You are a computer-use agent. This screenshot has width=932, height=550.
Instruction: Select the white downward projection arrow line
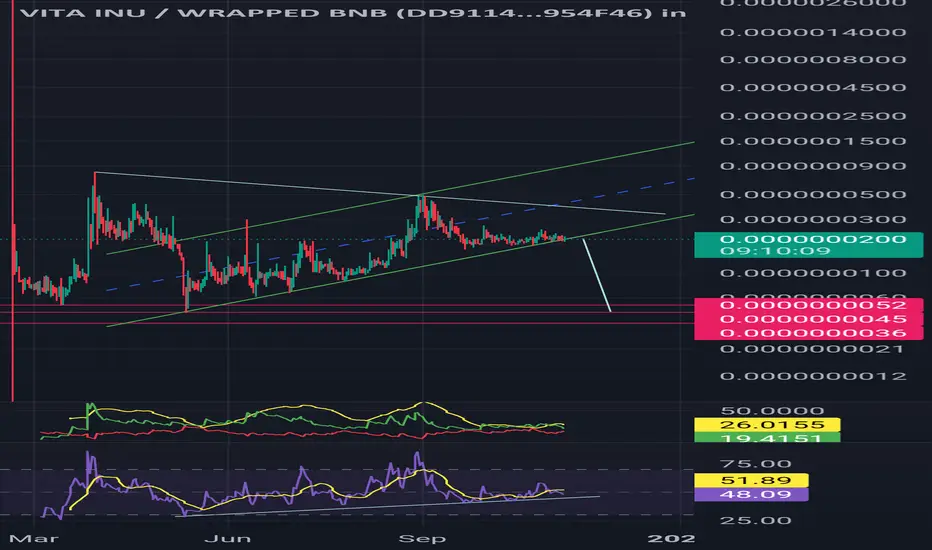[x=597, y=275]
